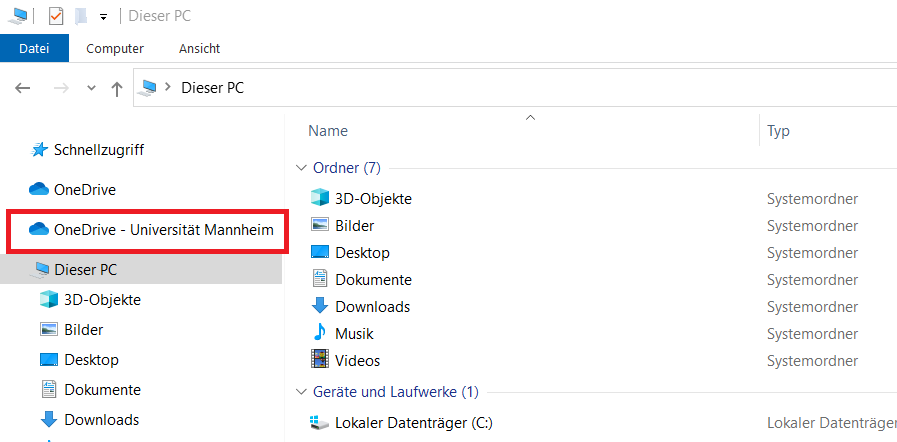Click the Bilder picture icon in file list
The image size is (897, 442).
coord(320,224)
